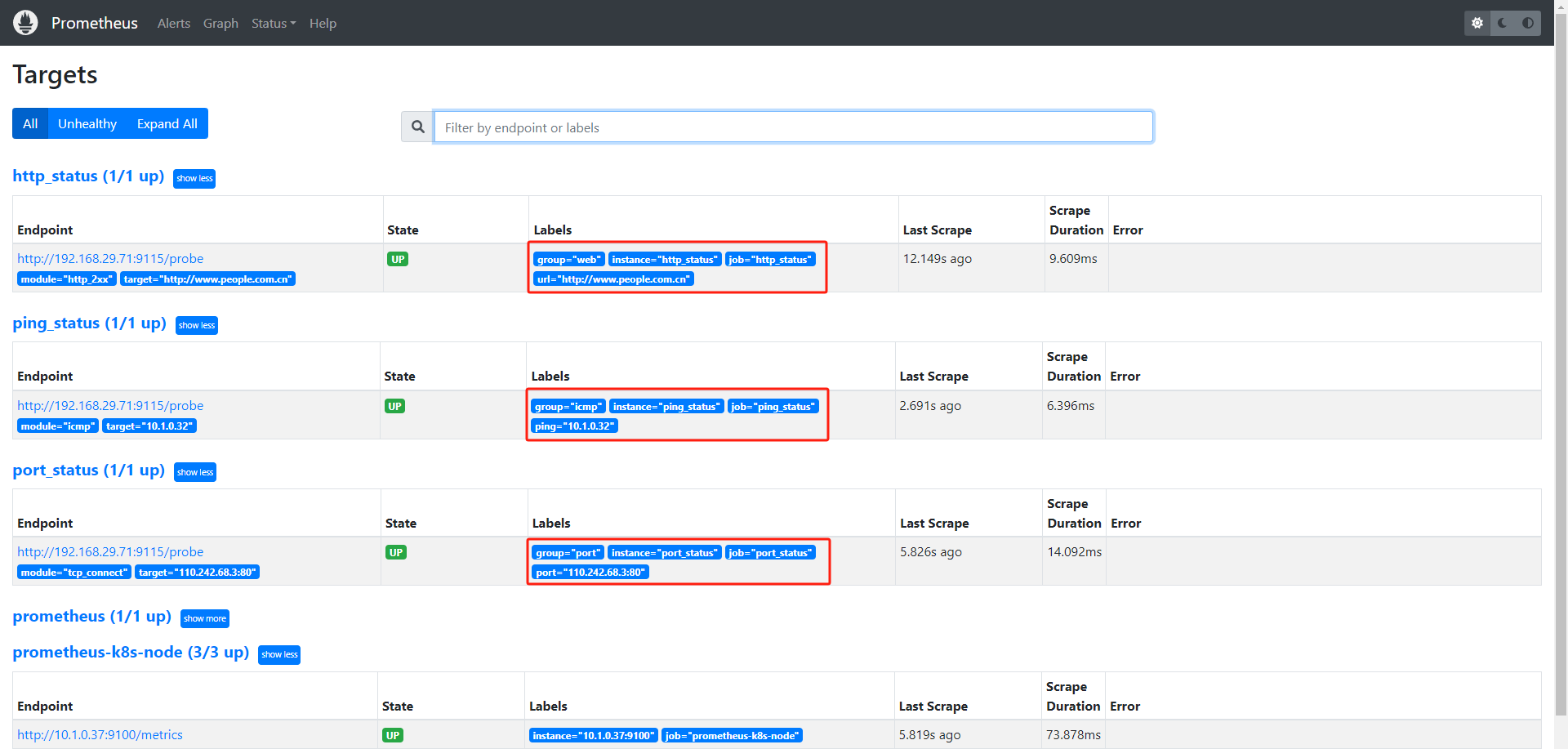Screen dimensions: 1568x749
Task: Click the instance="port_status" label badge
Action: pos(665,553)
